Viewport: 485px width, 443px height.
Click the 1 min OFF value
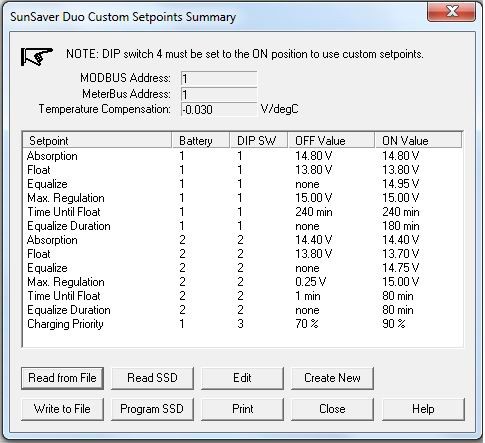click(x=308, y=296)
